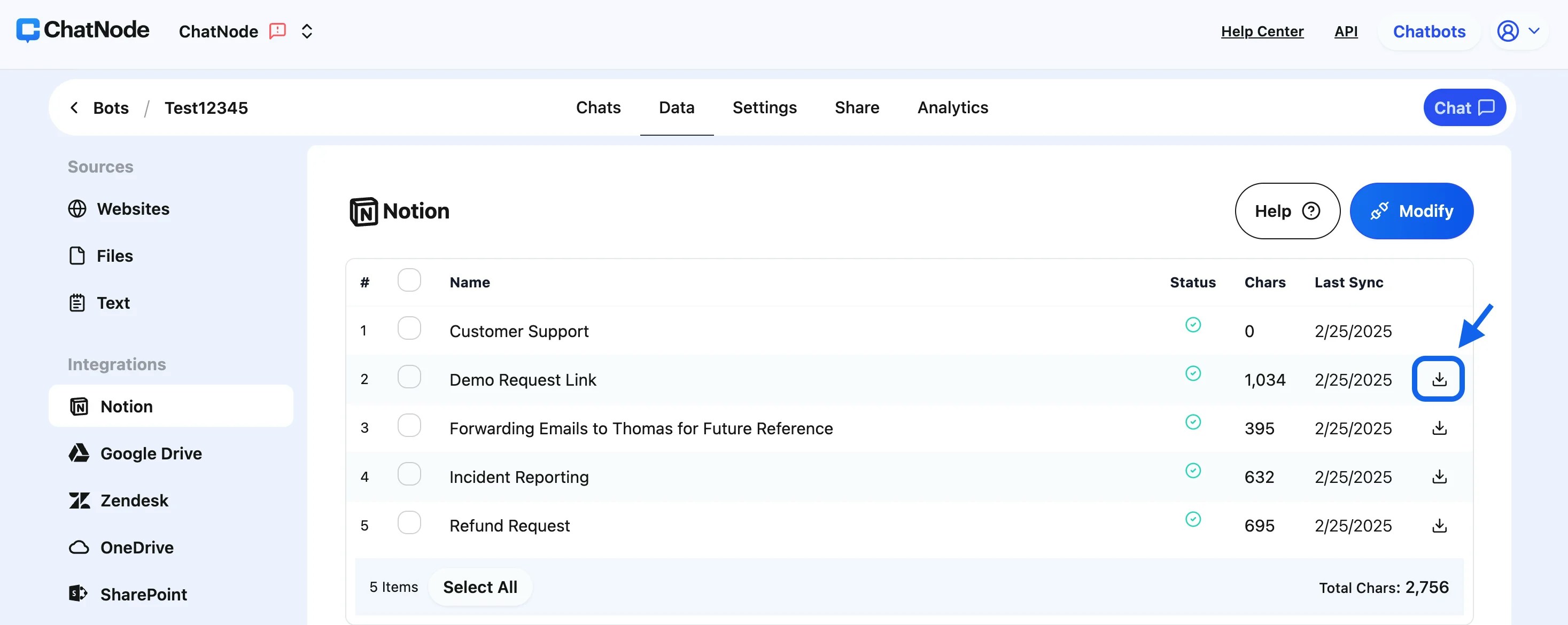
Task: Click the Modify button
Action: (x=1411, y=210)
